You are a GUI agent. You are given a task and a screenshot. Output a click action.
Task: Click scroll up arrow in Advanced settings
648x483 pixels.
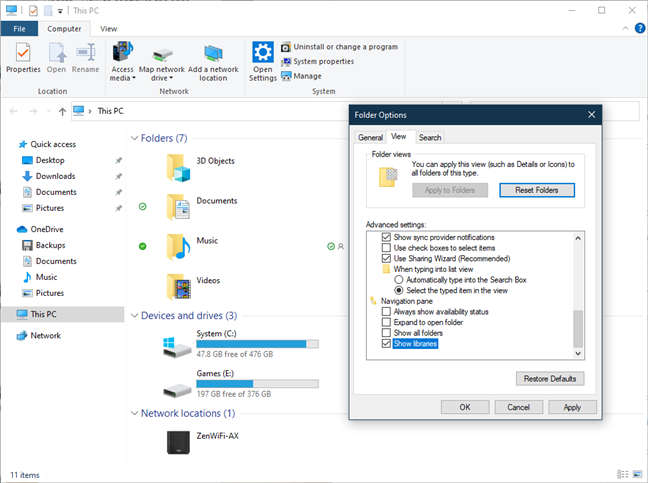point(578,238)
